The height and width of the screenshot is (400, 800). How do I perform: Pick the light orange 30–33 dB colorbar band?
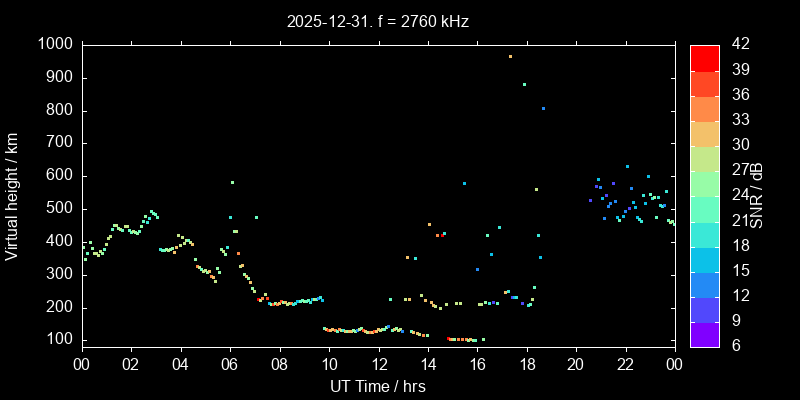[x=704, y=132]
